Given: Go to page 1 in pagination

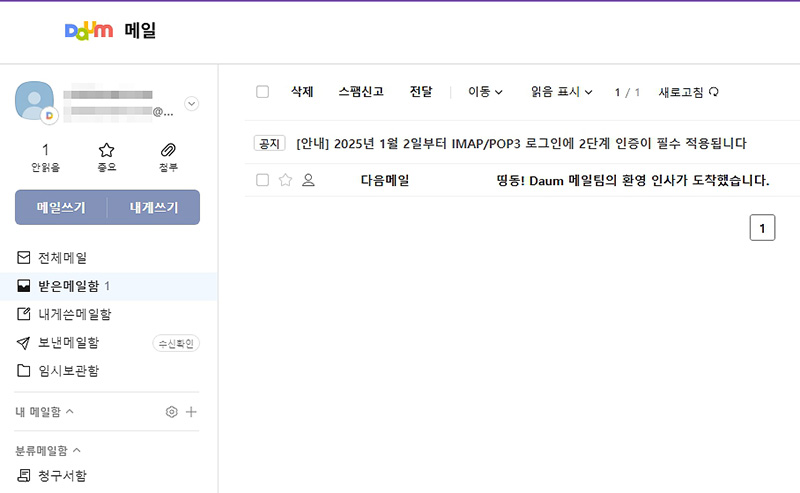Looking at the screenshot, I should pos(762,228).
